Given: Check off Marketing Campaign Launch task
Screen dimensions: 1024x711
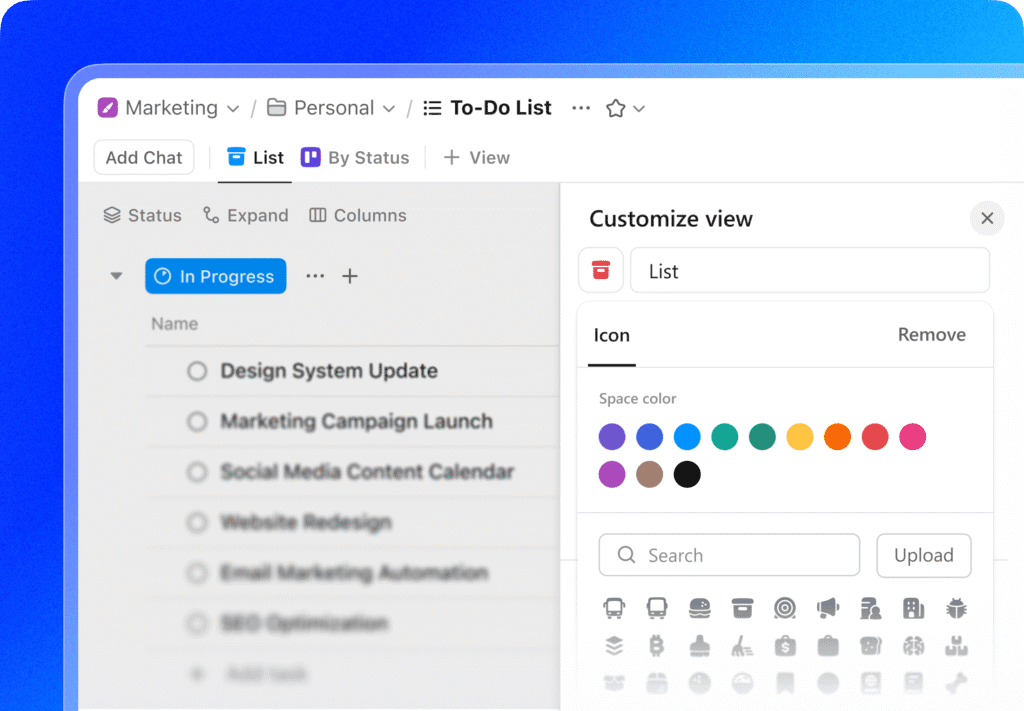Looking at the screenshot, I should coord(198,422).
